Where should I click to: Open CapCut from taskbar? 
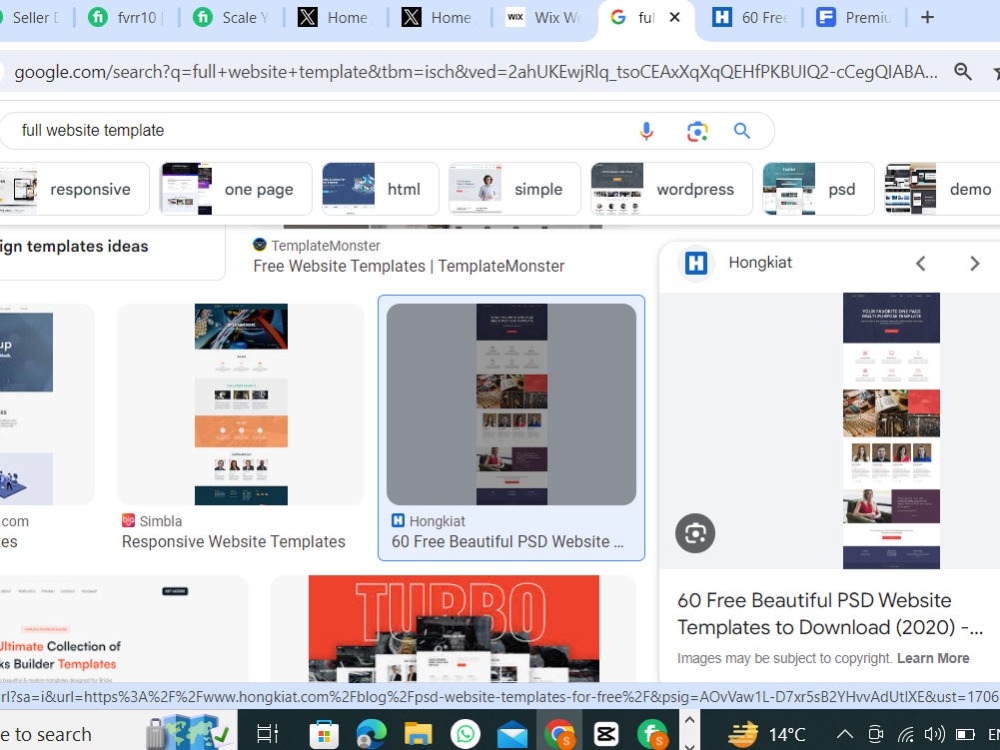(x=606, y=735)
